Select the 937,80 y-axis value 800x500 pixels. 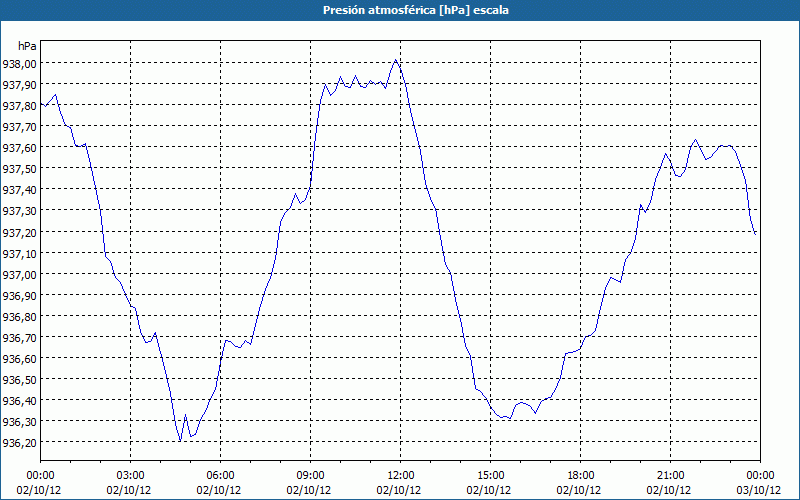pyautogui.click(x=19, y=106)
